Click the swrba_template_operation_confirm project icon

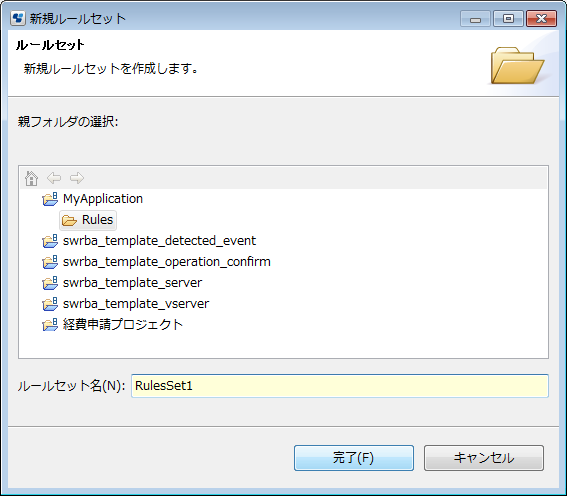[x=50, y=262]
